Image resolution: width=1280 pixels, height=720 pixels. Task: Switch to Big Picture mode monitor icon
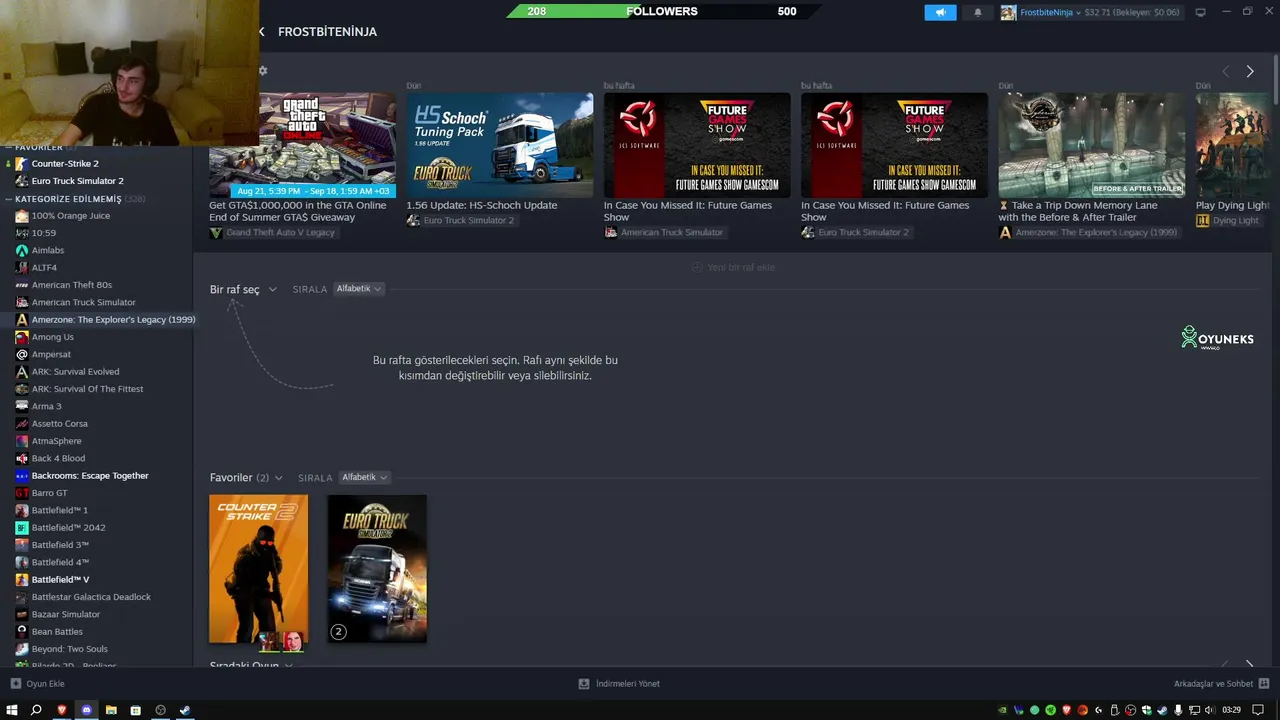click(1200, 12)
